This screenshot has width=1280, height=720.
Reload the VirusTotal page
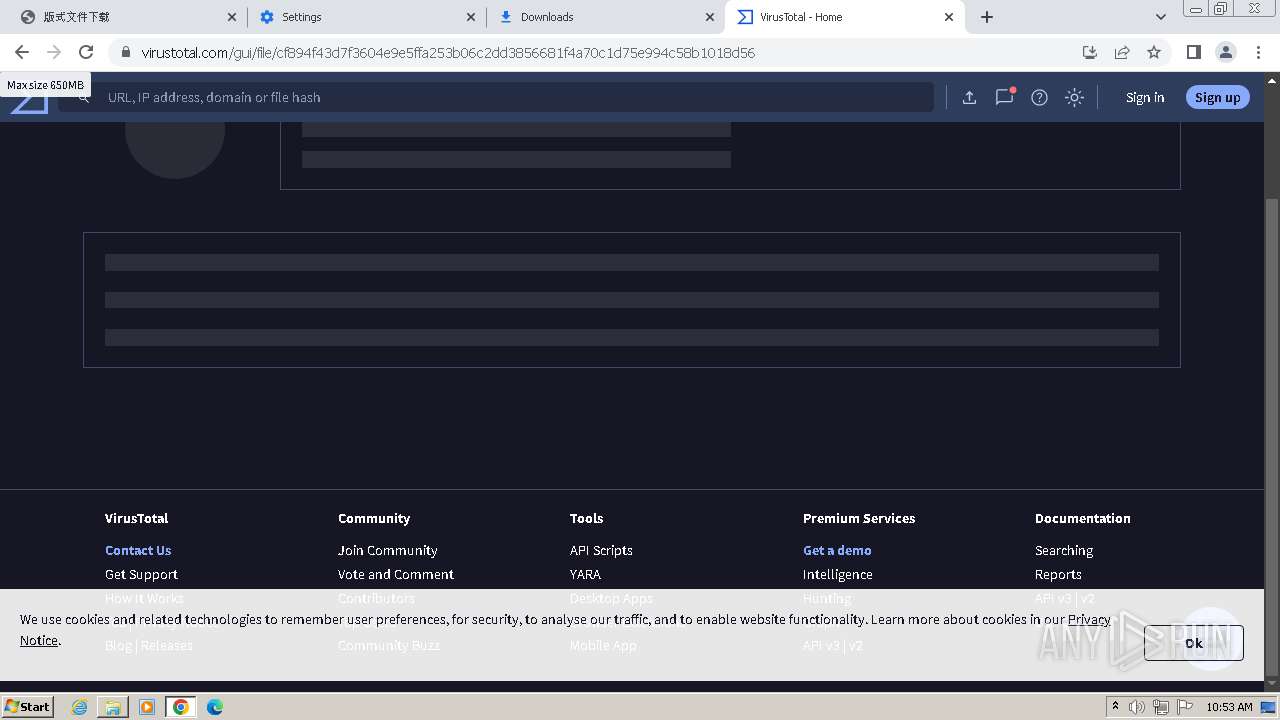tap(86, 52)
